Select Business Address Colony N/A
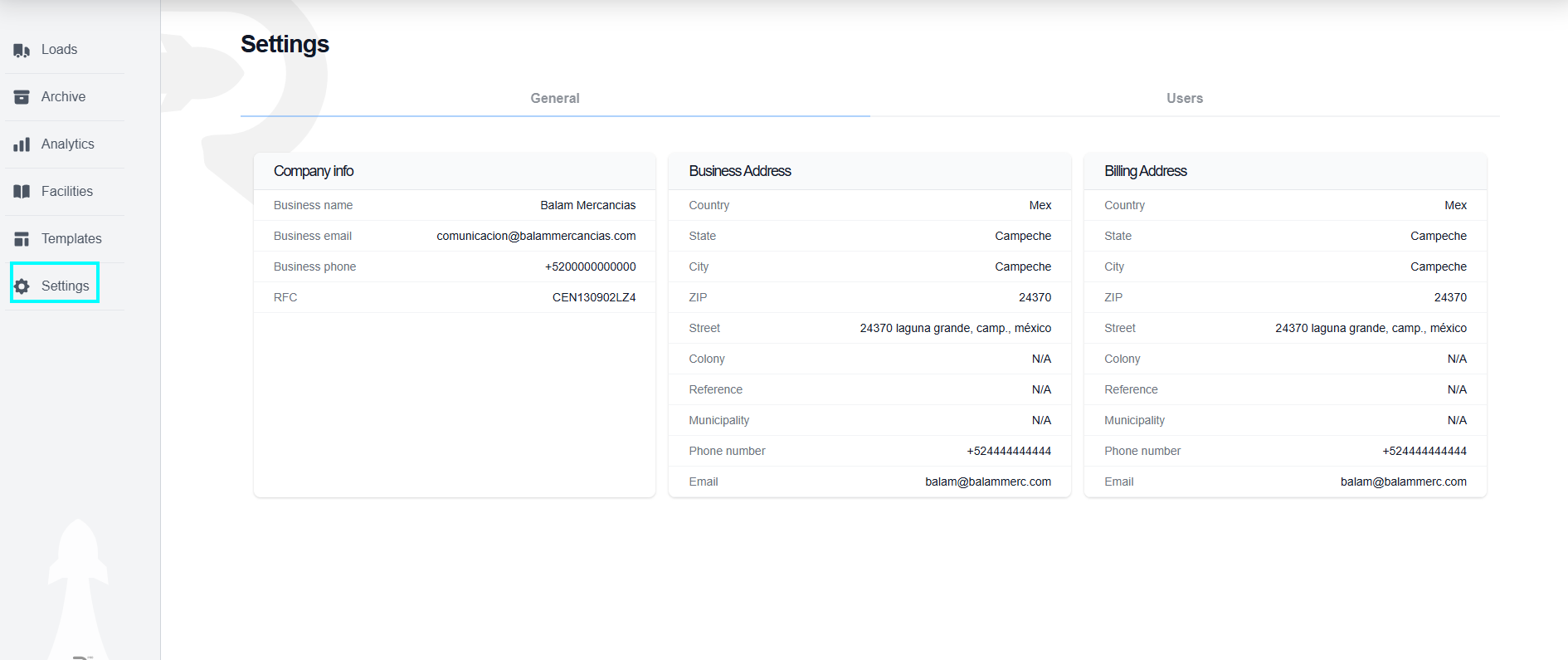Screen dimensions: 1568x660 1041,359
